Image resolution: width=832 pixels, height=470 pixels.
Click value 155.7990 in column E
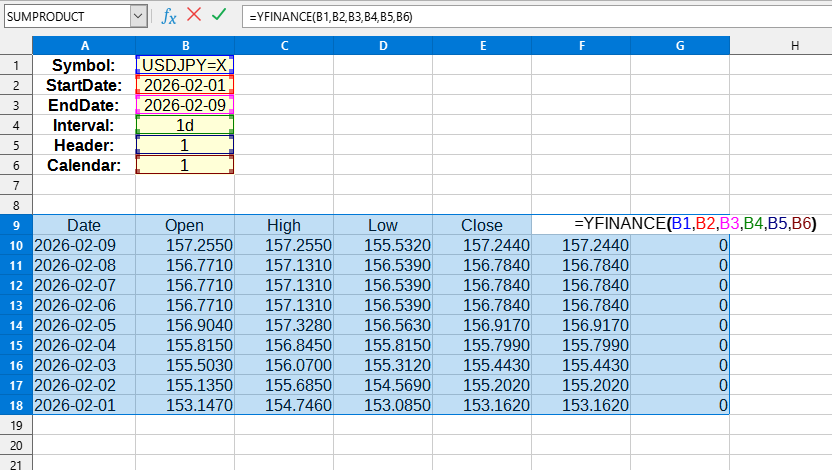point(482,345)
